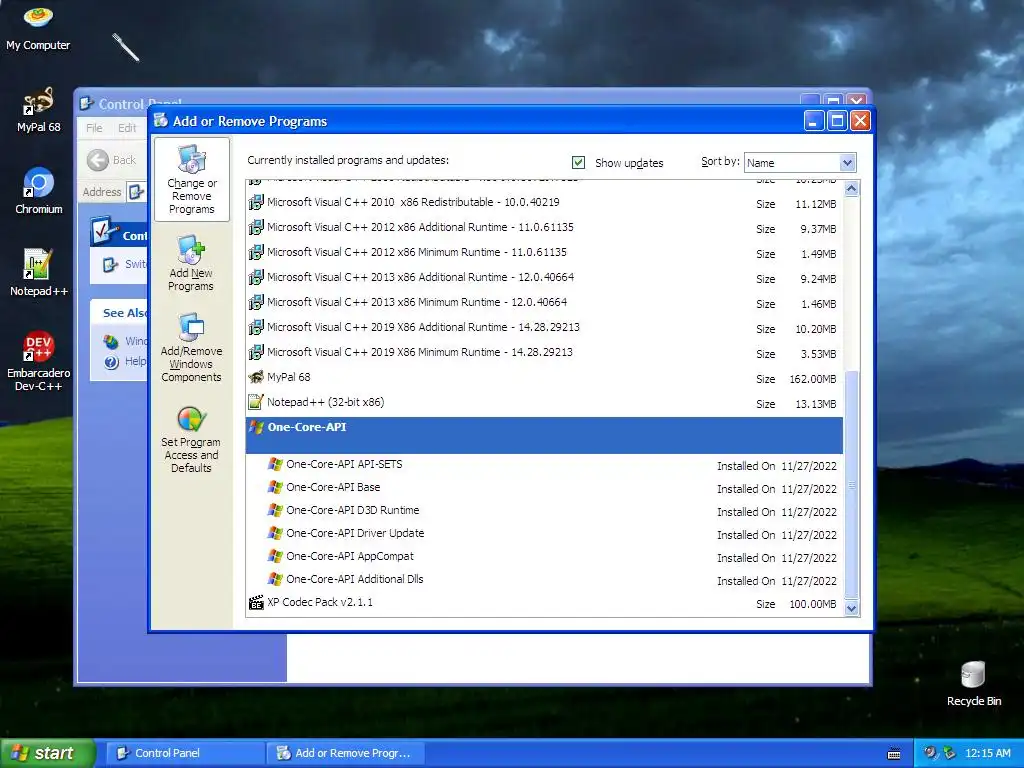This screenshot has width=1024, height=768.
Task: Click keyboard icon in the taskbar
Action: (894, 754)
